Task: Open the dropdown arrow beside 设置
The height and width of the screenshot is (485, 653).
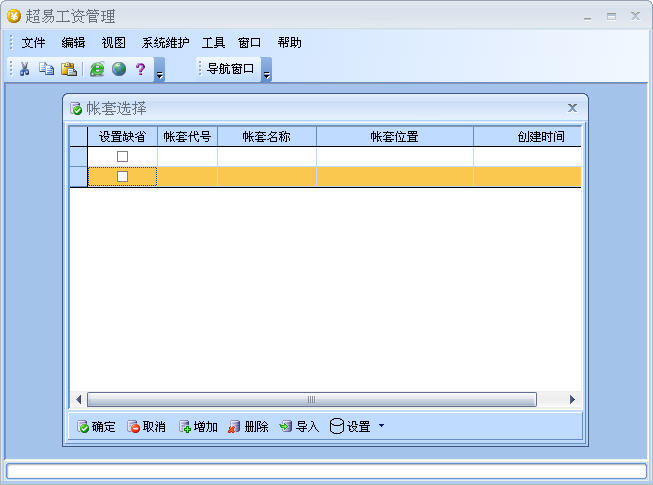Action: point(381,426)
